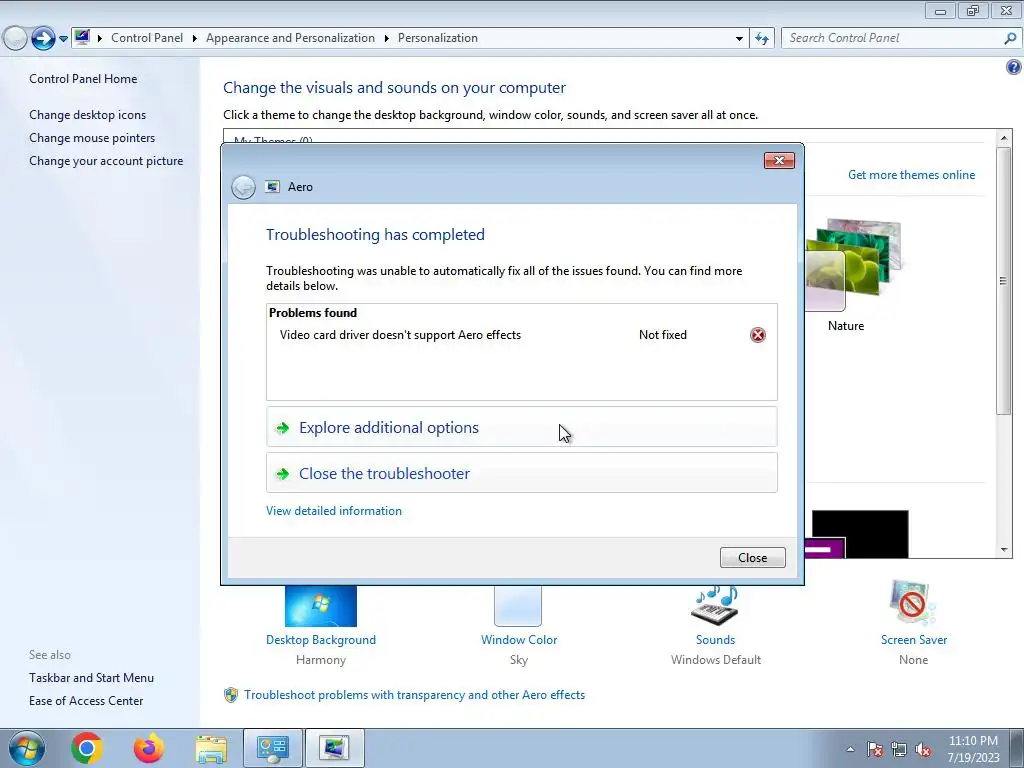Open the clock showing 11:10 PM
Screen dimensions: 1024x768
click(973, 749)
